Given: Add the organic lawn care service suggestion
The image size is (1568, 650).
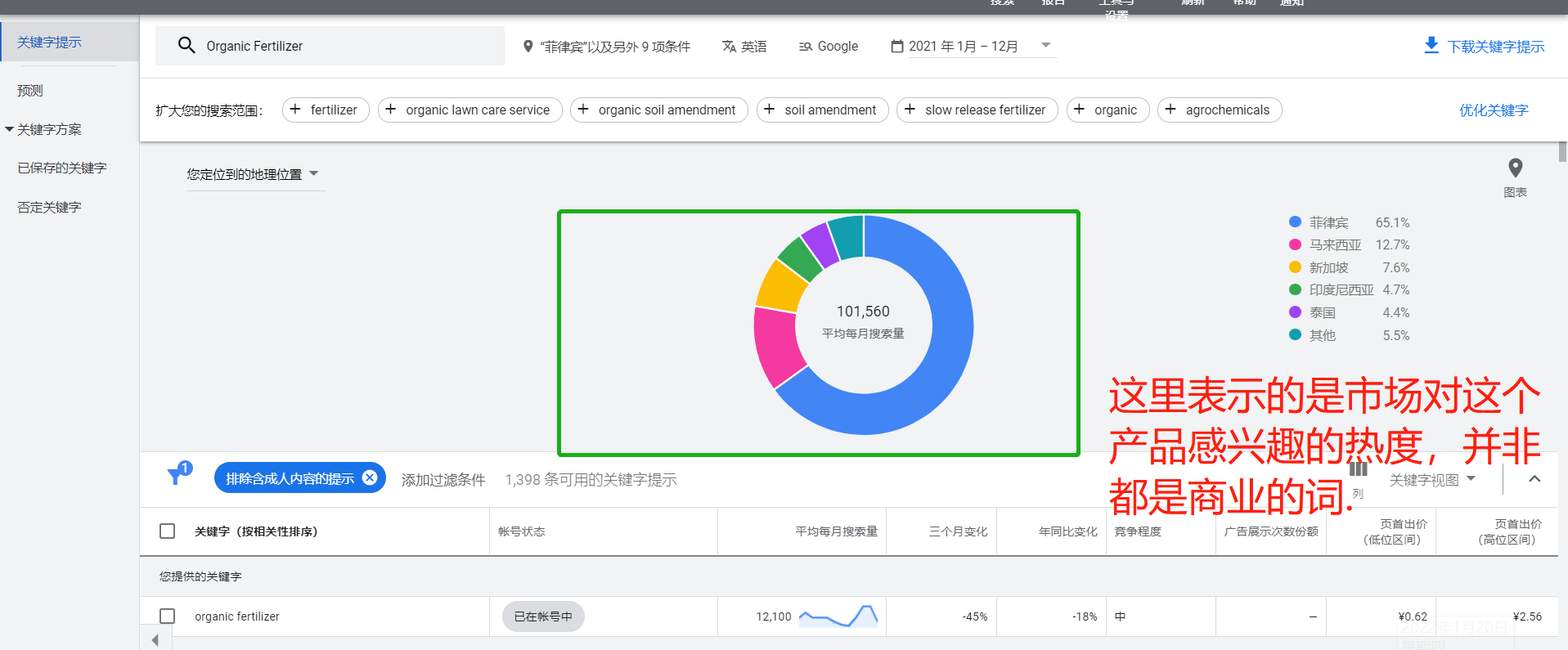Looking at the screenshot, I should tap(470, 110).
